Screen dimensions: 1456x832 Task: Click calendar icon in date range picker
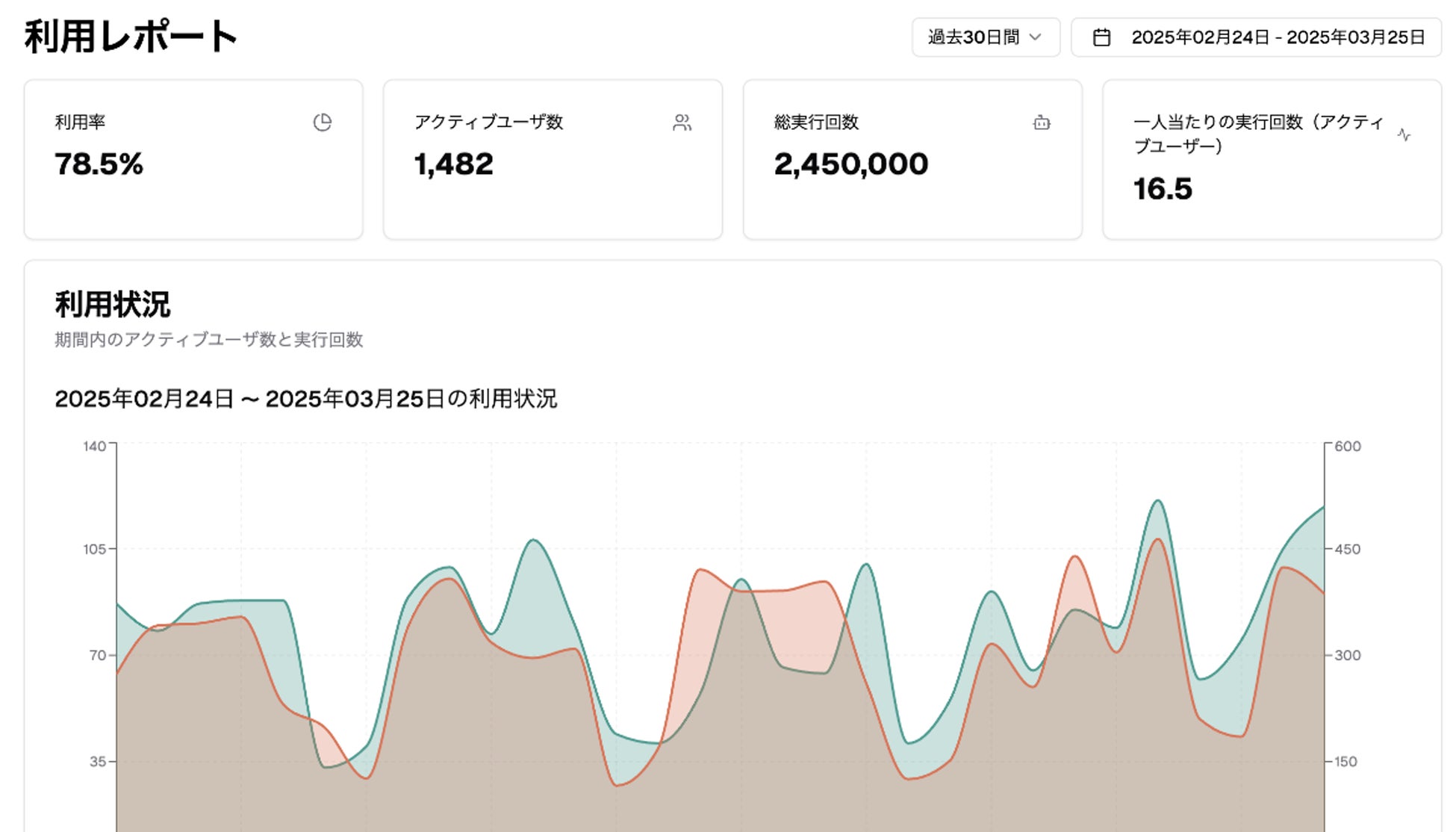click(1101, 37)
